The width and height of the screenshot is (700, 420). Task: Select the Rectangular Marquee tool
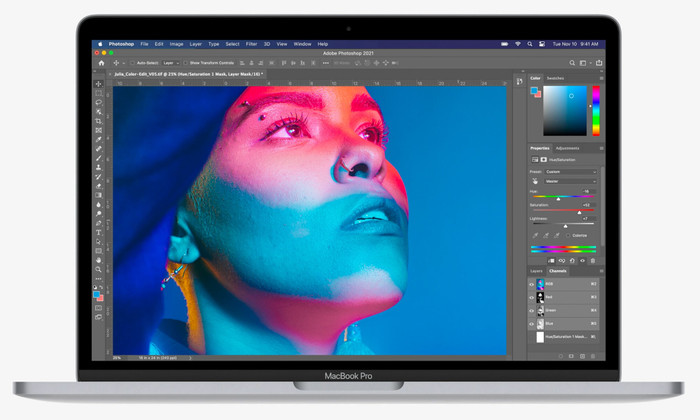pyautogui.click(x=98, y=93)
